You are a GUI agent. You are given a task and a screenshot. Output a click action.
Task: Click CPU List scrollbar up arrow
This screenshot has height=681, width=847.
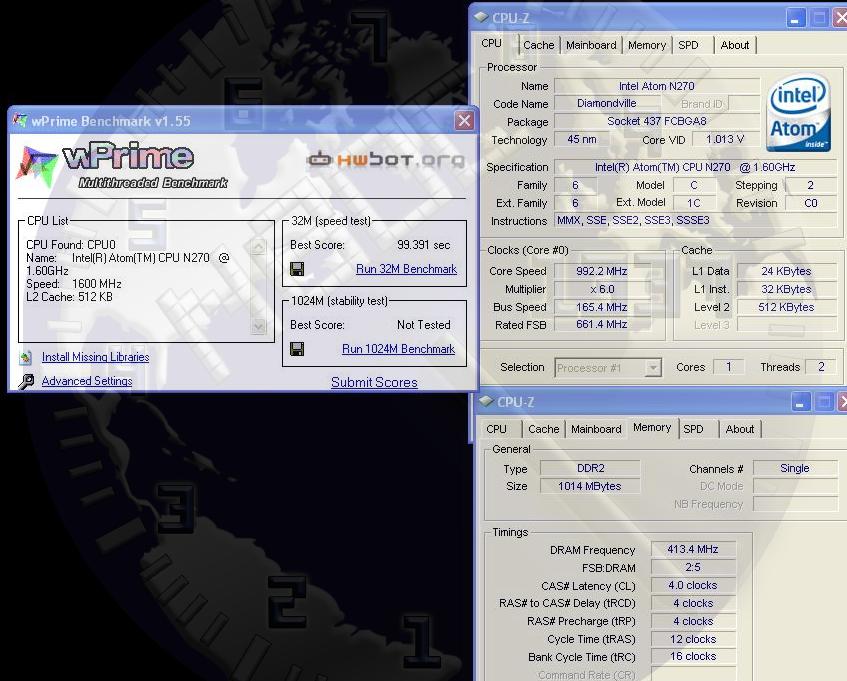pyautogui.click(x=259, y=247)
